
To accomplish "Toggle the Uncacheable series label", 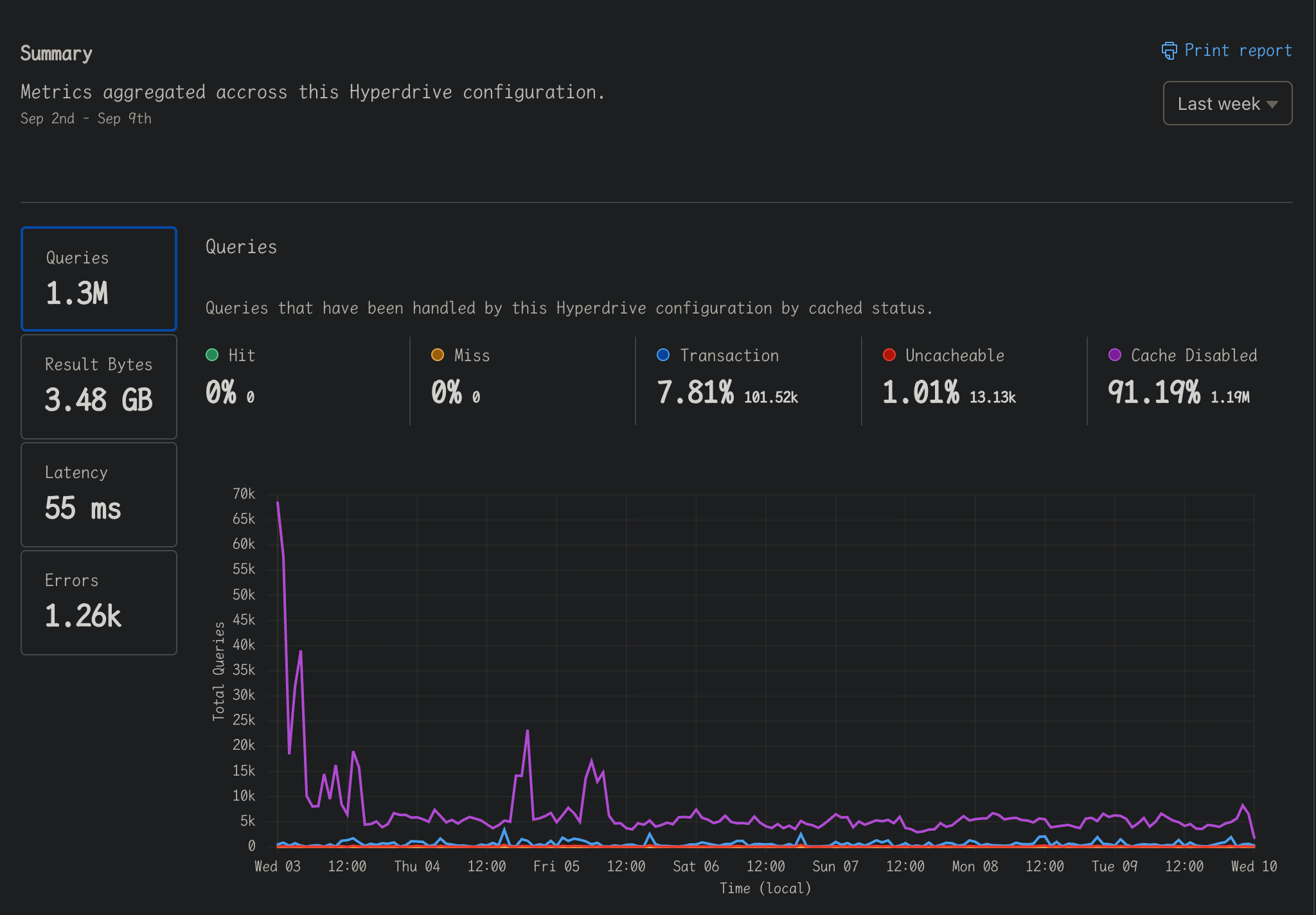I will 955,355.
